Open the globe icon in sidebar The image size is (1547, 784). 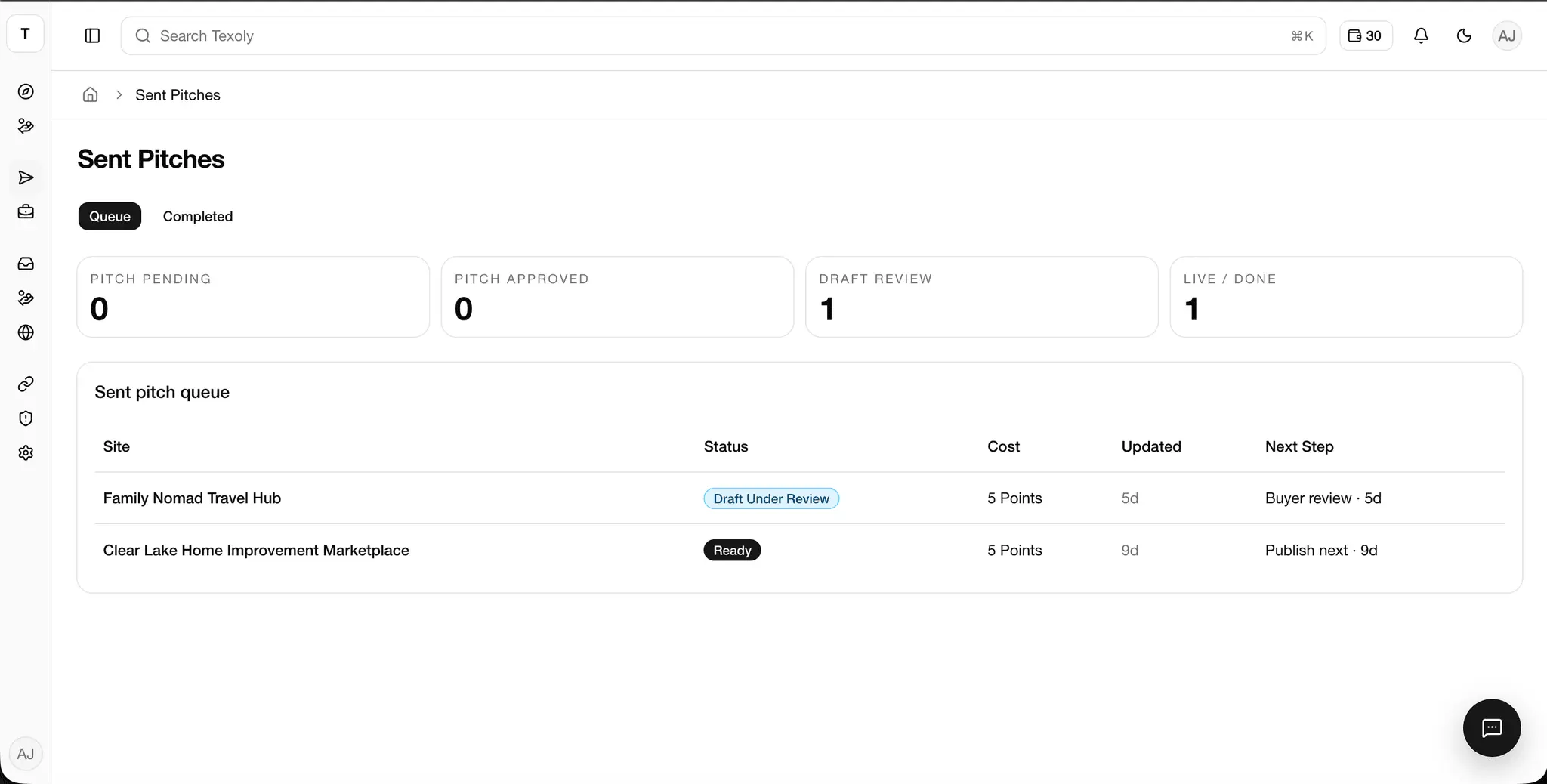26,332
